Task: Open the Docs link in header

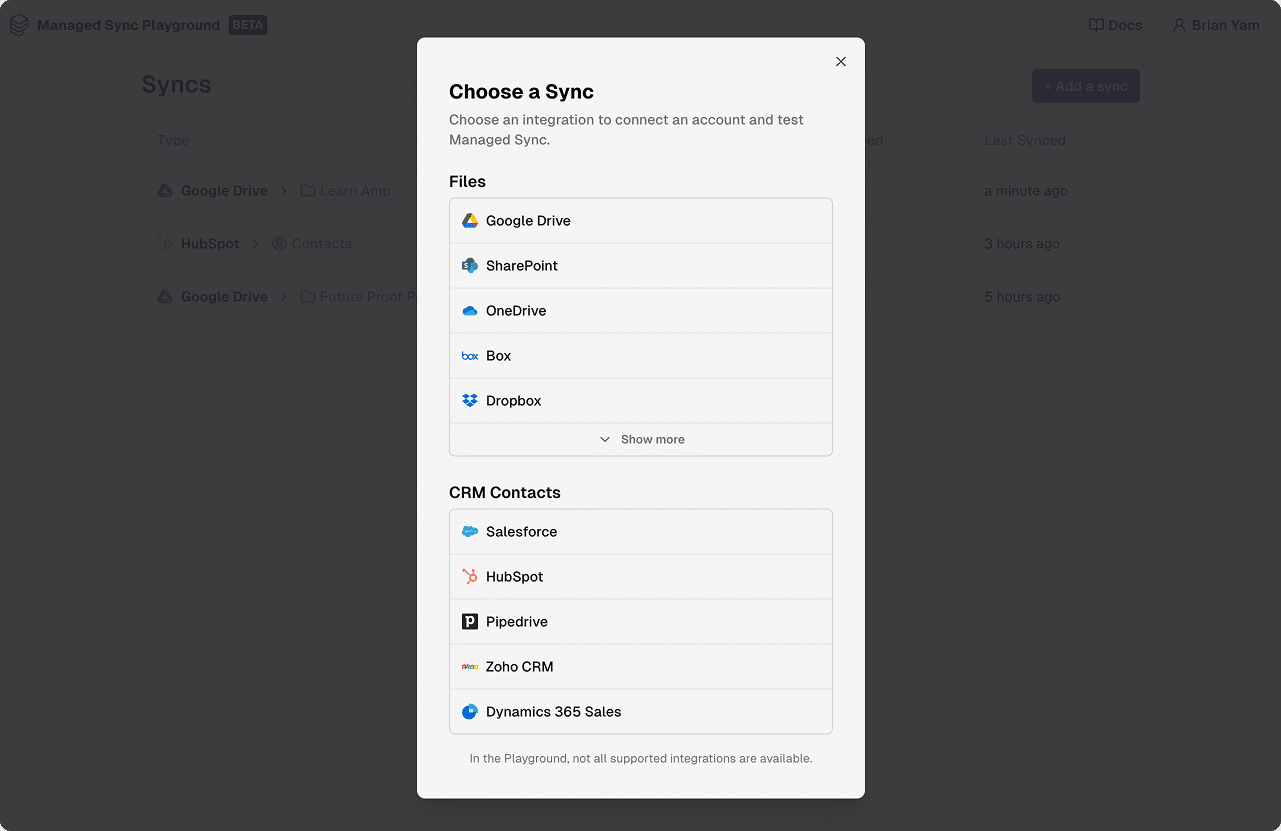Action: tap(1115, 25)
